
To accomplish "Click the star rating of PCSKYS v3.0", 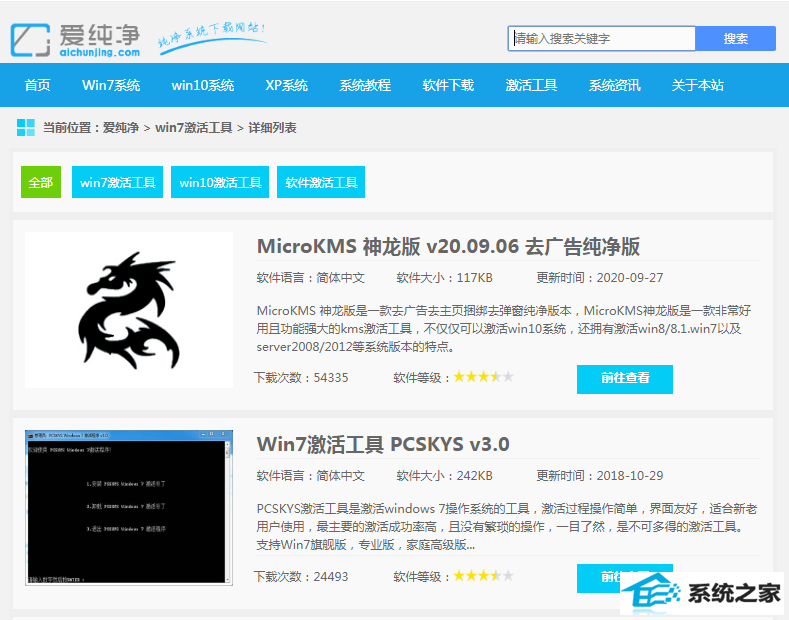I will (484, 575).
